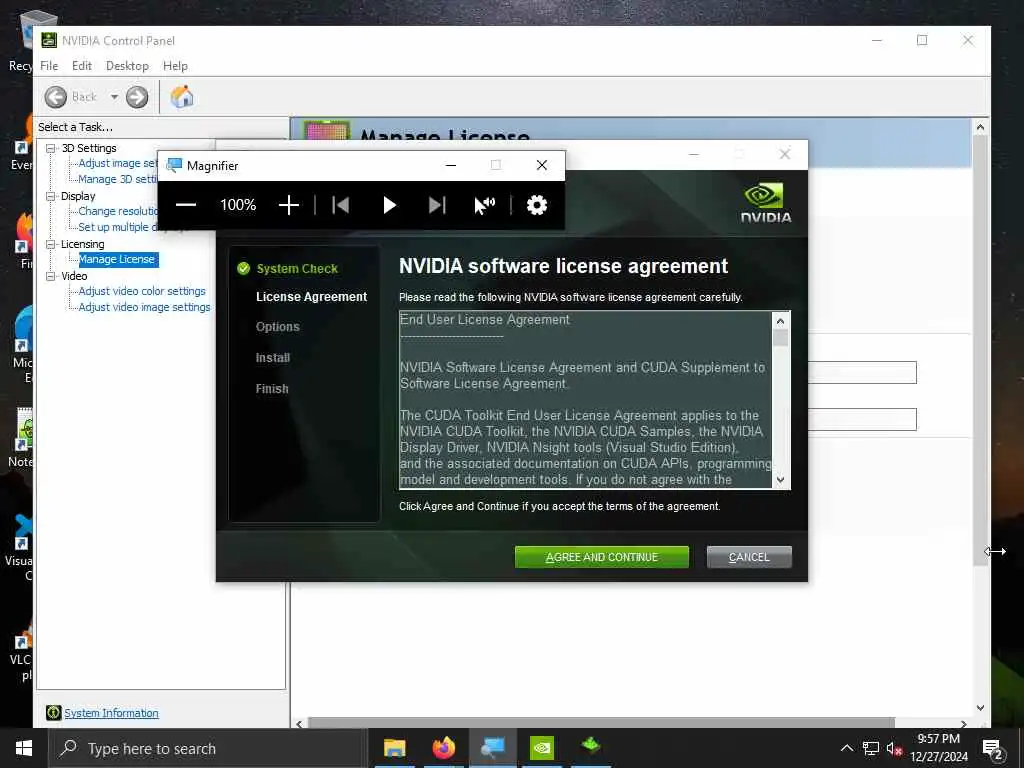Viewport: 1024px width, 768px height.
Task: Open the notification center icon
Action: coord(993,748)
